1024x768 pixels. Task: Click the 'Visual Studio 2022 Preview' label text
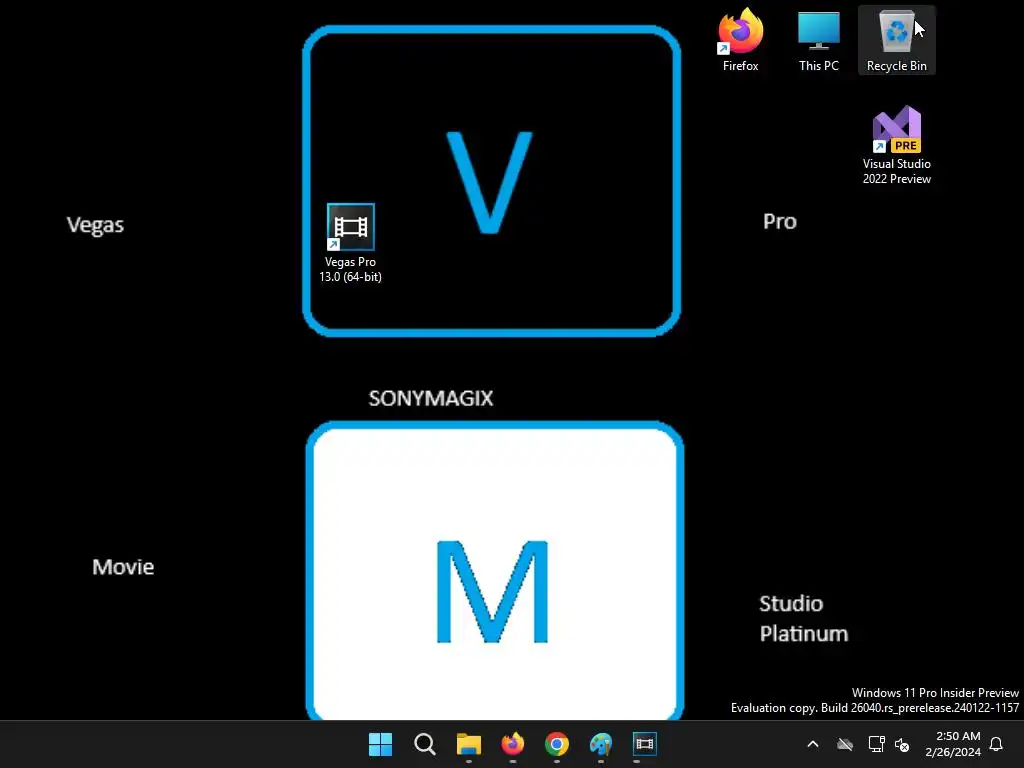click(897, 171)
